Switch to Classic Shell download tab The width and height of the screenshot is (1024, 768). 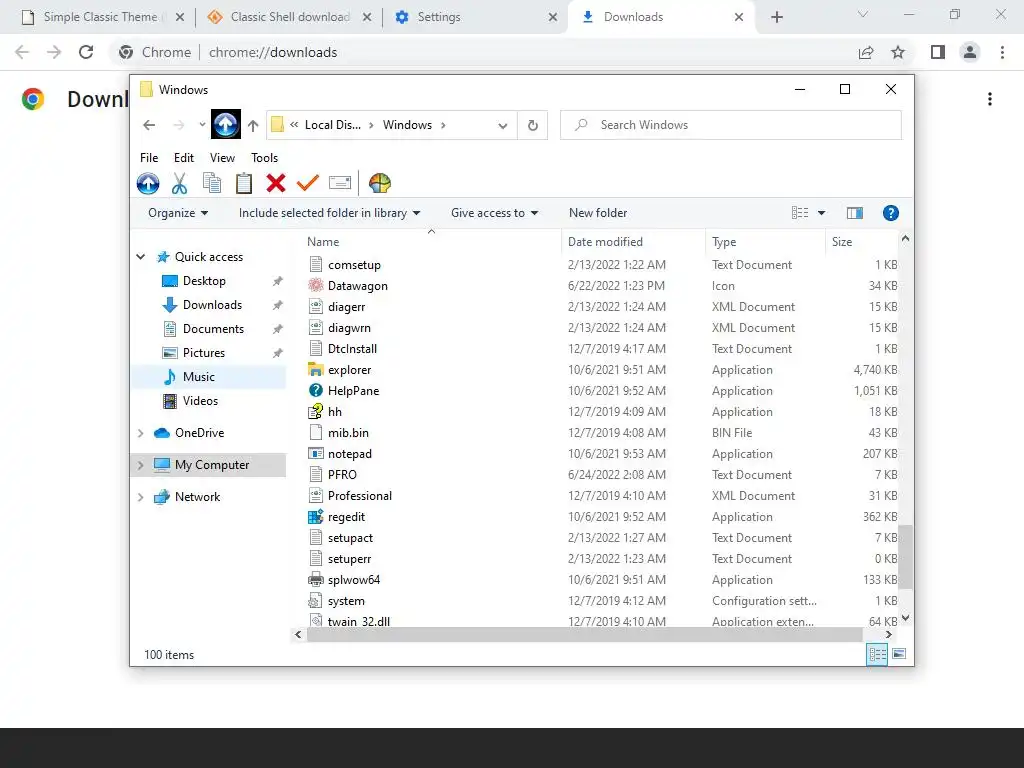click(x=287, y=17)
